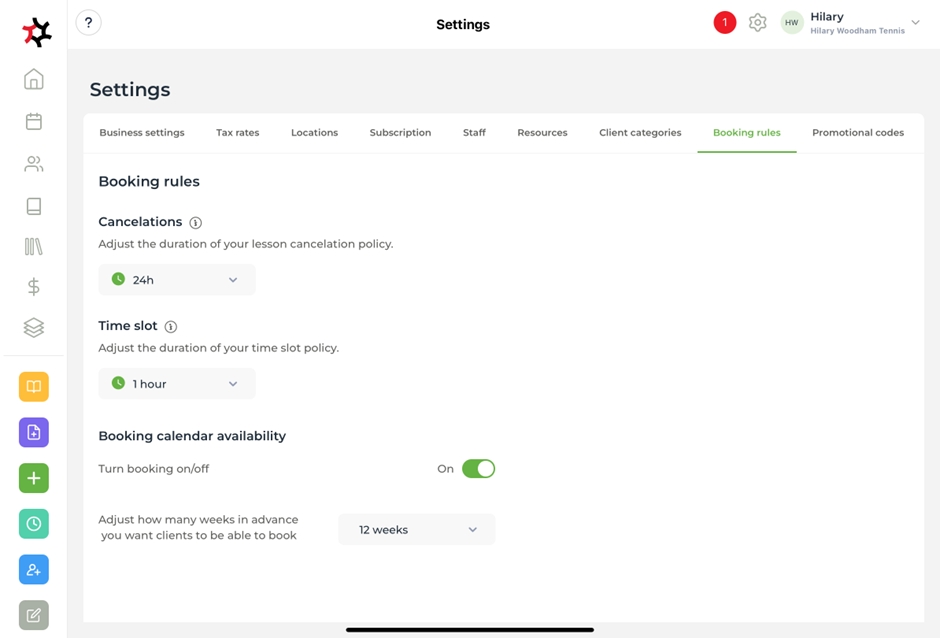Viewport: 940px width, 638px height.
Task: Open the 1 hour time slot dropdown
Action: coord(177,384)
